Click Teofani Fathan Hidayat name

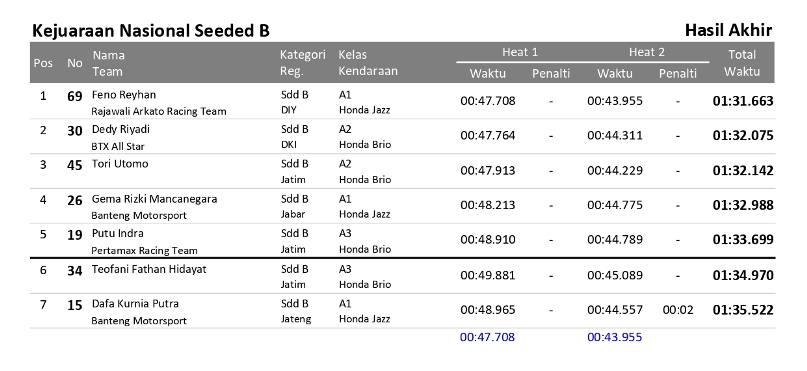(149, 269)
